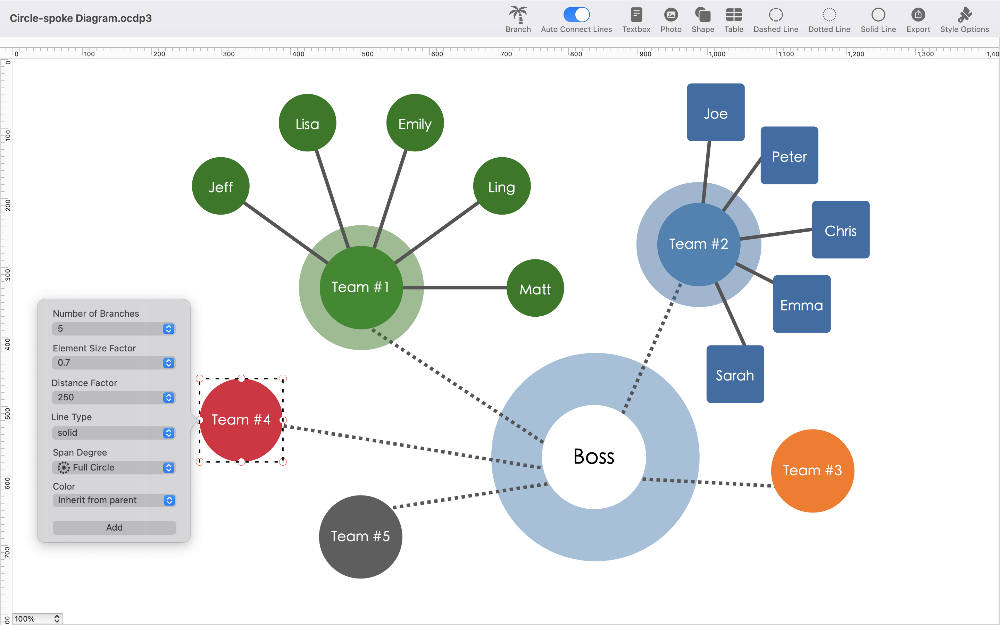Select the Ling circle
Screen dimensions: 1000x625
(x=501, y=186)
